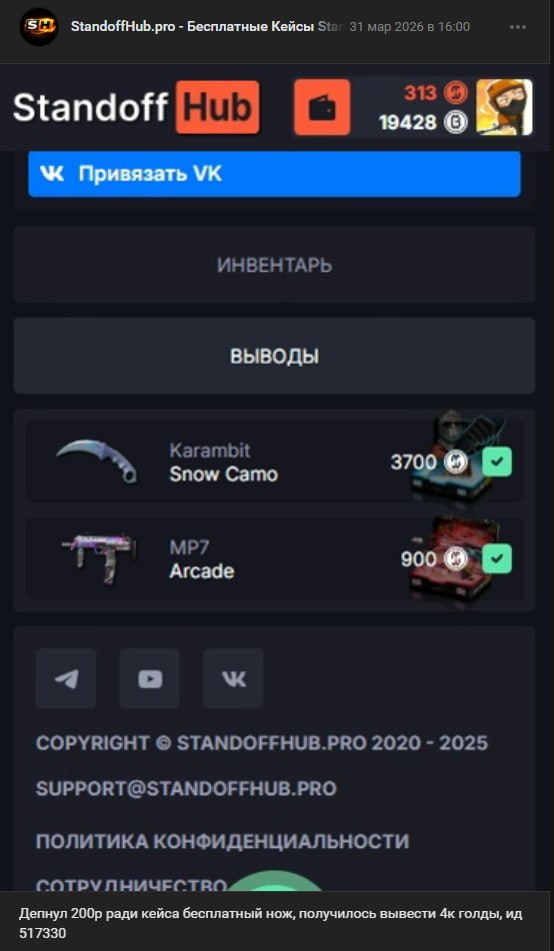Screen dimensions: 554x951
Task: Open ПОЛИТИКА КОНФИДЕНЦИАЛЬНОСТИ link
Action: (222, 841)
